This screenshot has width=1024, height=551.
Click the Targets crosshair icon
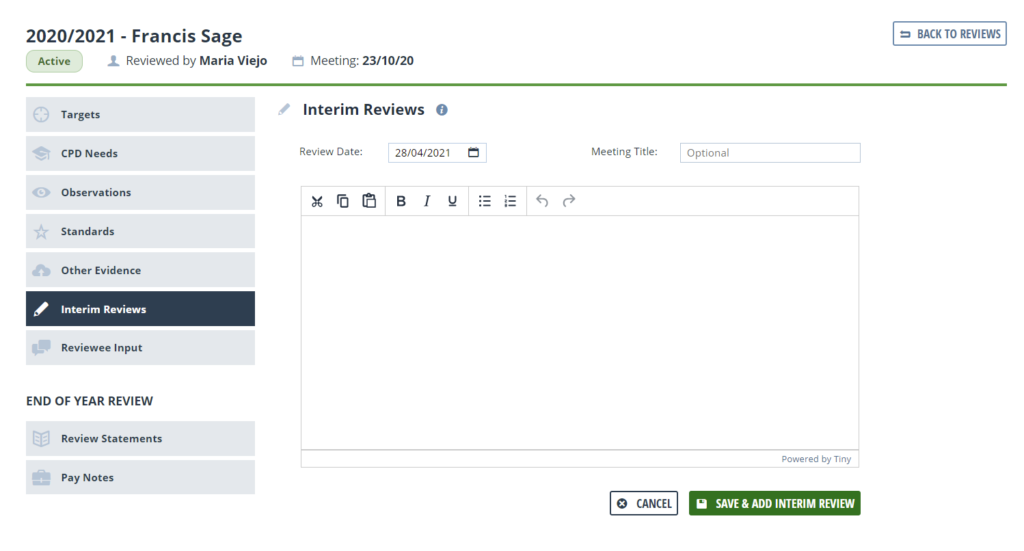coord(41,114)
